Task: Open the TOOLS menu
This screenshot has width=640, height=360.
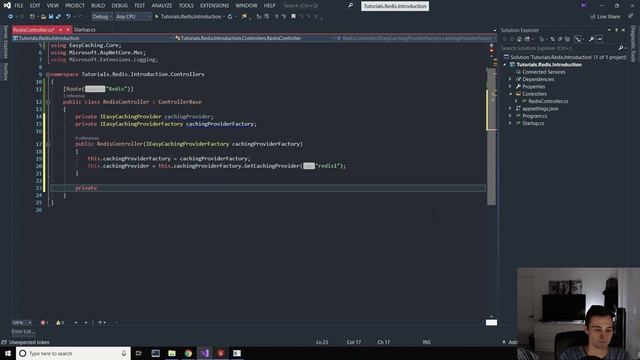Action: point(186,6)
